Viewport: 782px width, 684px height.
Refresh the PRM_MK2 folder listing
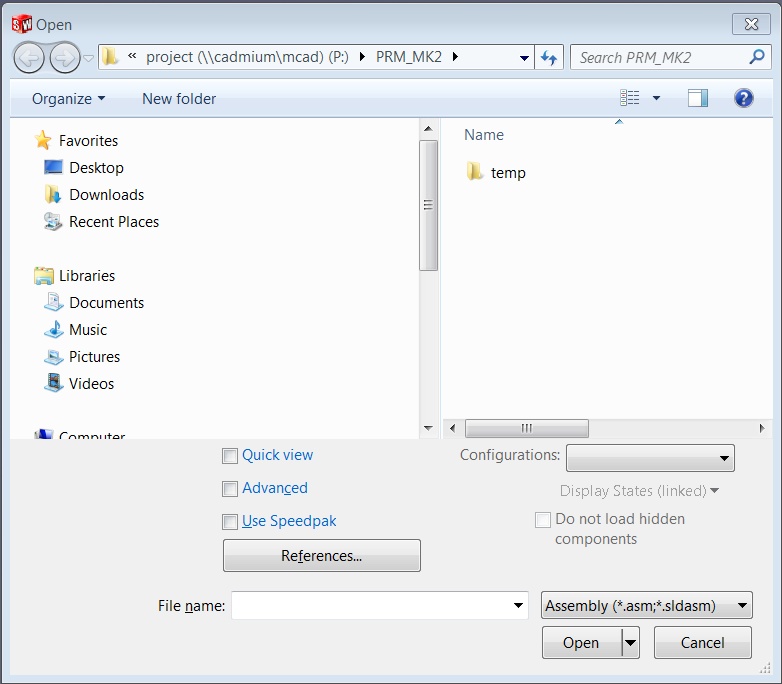click(549, 58)
